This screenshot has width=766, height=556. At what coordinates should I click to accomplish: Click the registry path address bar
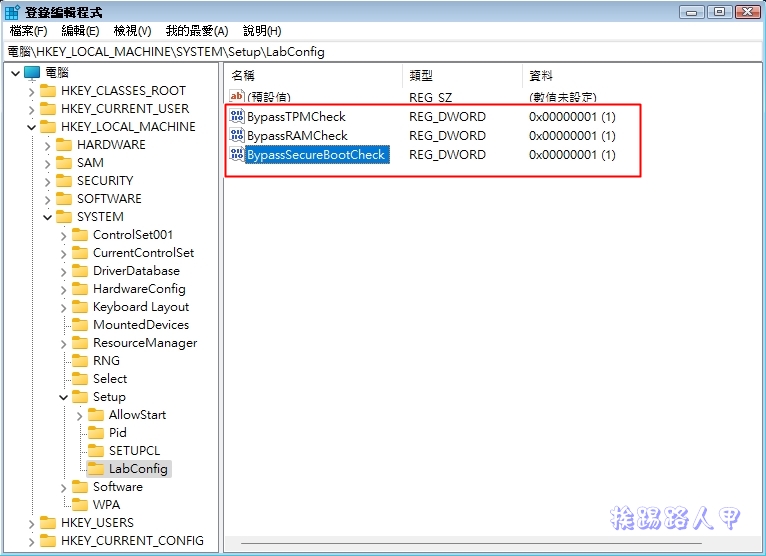coord(383,52)
